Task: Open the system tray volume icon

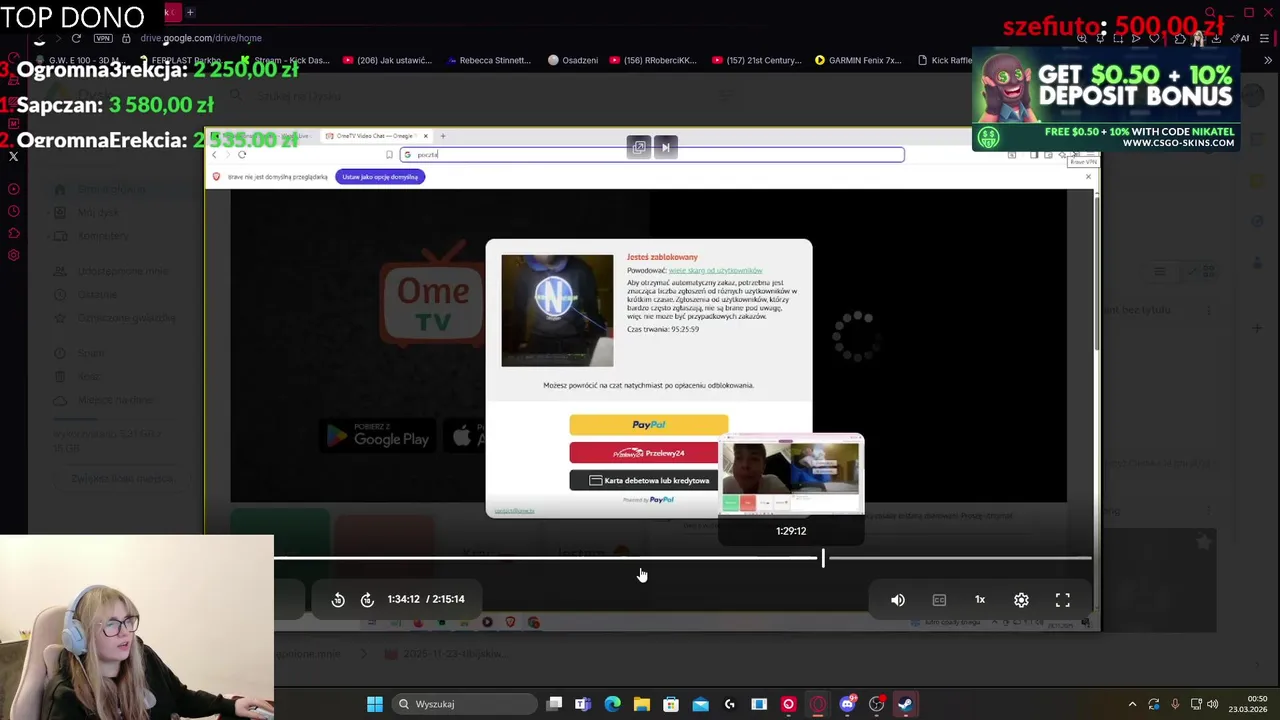Action: [x=1213, y=704]
